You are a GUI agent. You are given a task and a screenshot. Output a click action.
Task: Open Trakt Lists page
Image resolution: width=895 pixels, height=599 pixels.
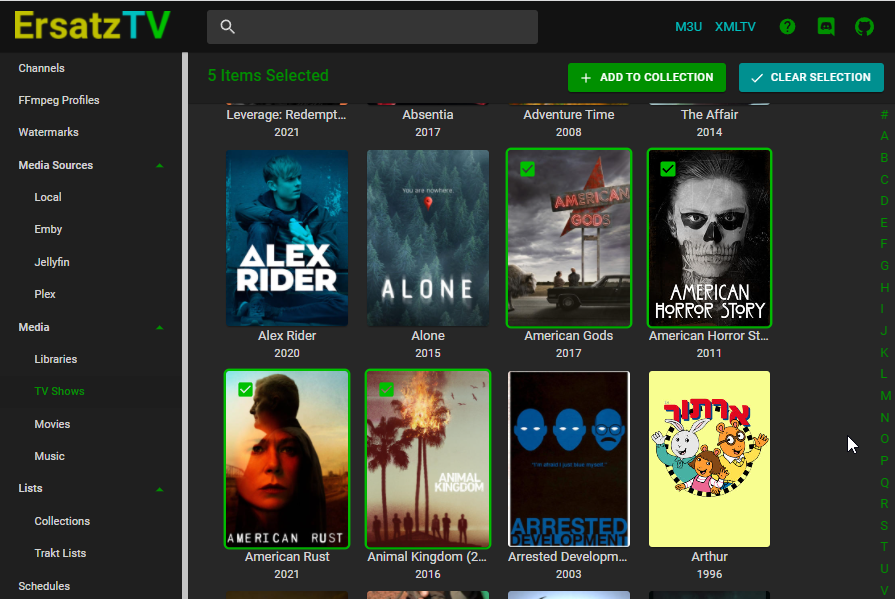(x=60, y=553)
